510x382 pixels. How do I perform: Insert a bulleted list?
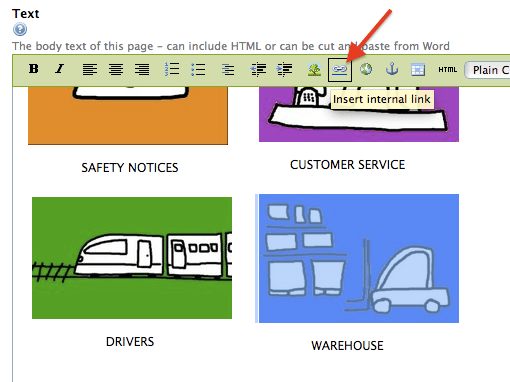tap(198, 69)
